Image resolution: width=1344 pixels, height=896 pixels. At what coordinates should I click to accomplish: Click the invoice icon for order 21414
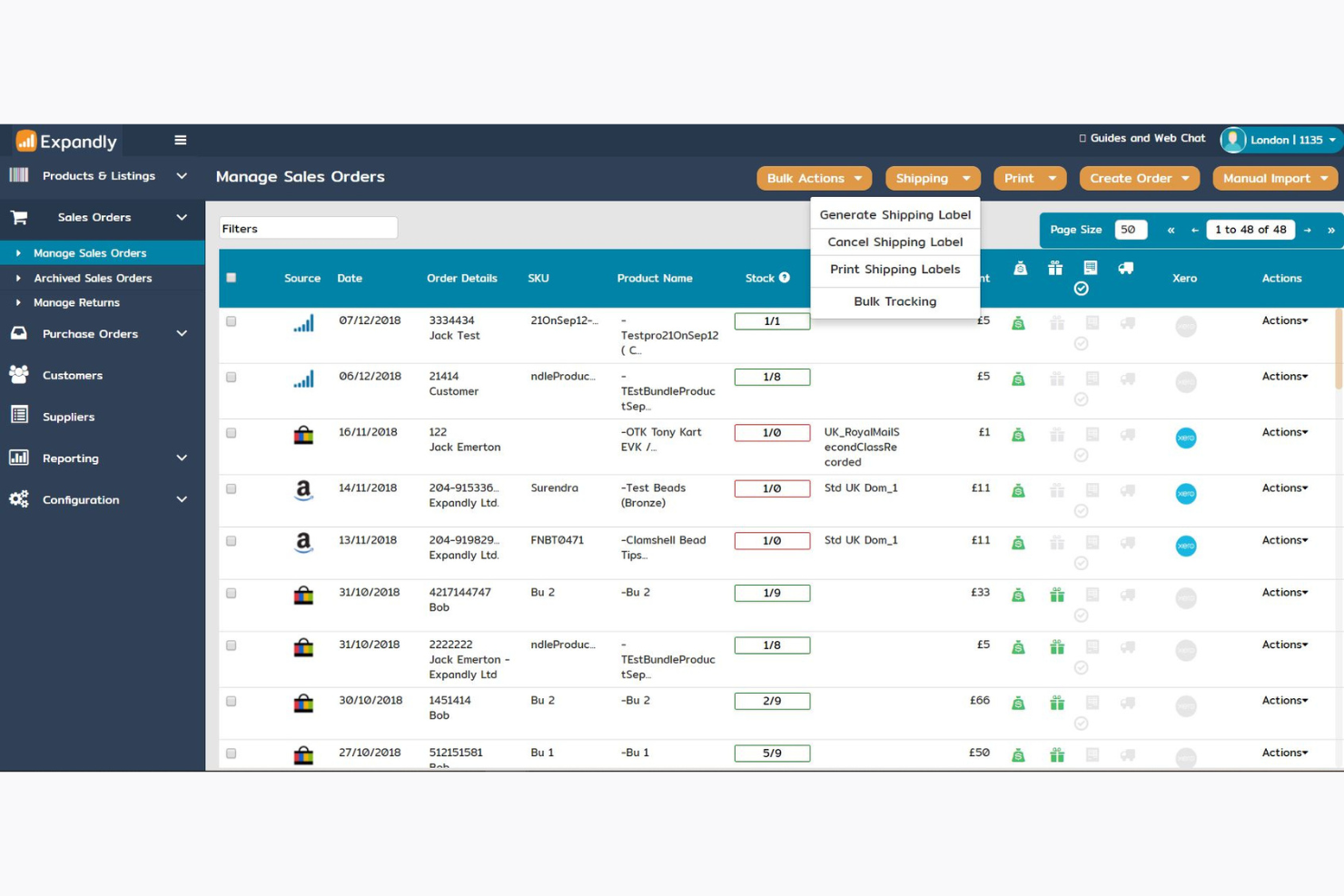[1092, 379]
